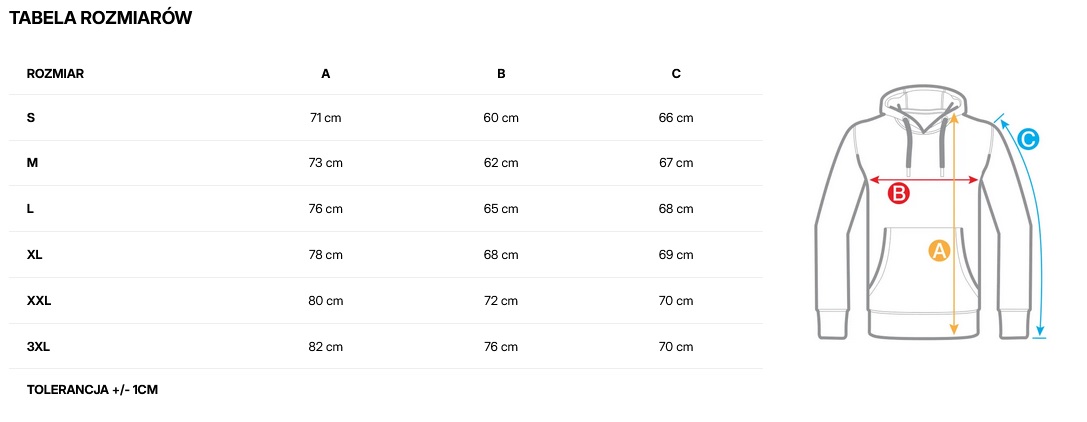Click the 67 cm value for M
This screenshot has width=1087, height=422.
[676, 163]
